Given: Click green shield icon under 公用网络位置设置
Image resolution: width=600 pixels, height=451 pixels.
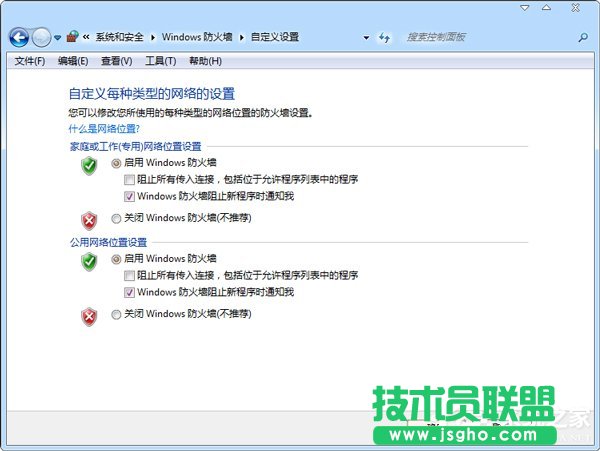Looking at the screenshot, I should [89, 262].
